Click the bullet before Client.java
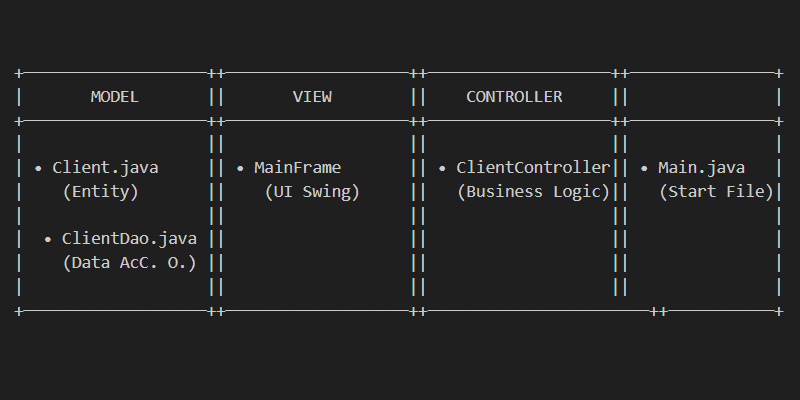The image size is (800, 400). click(x=38, y=168)
